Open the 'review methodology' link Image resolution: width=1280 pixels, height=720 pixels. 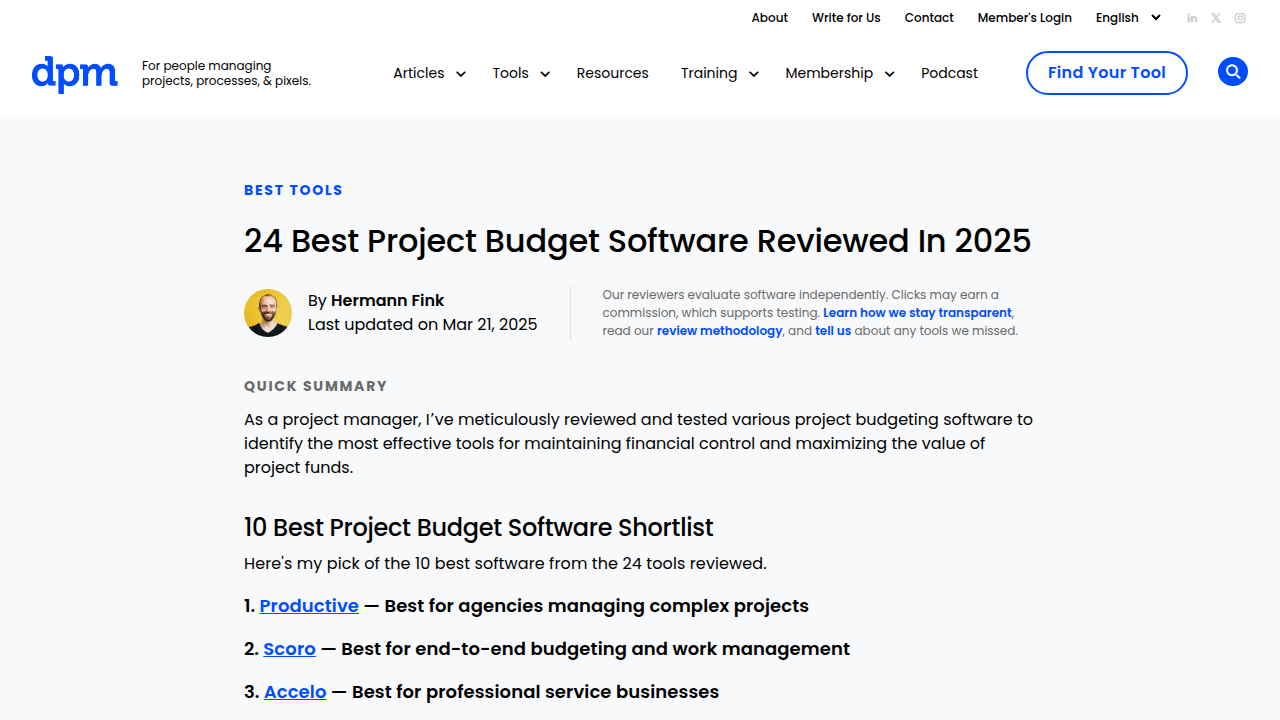coord(719,331)
